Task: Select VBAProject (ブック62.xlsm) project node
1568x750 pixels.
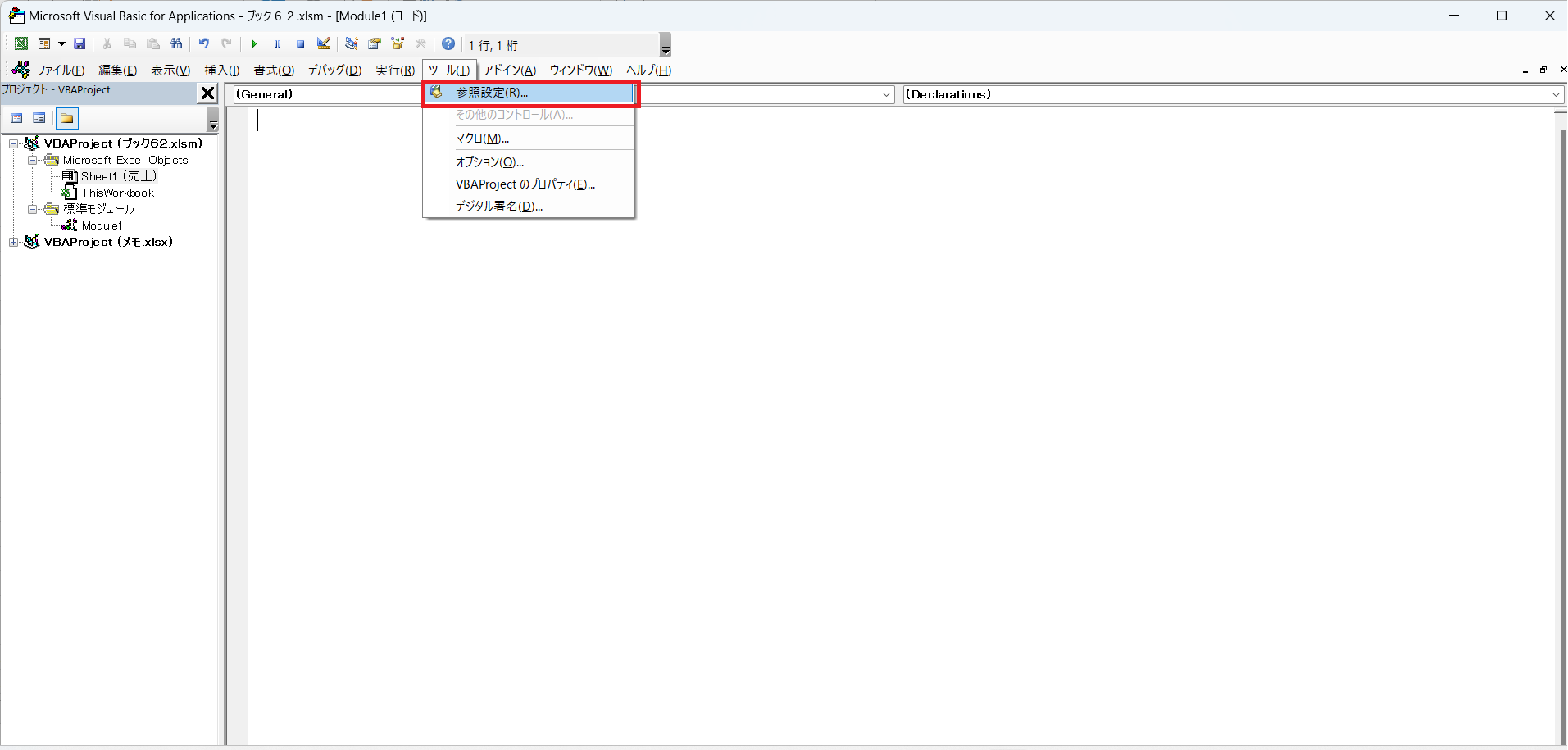Action: pyautogui.click(x=123, y=143)
